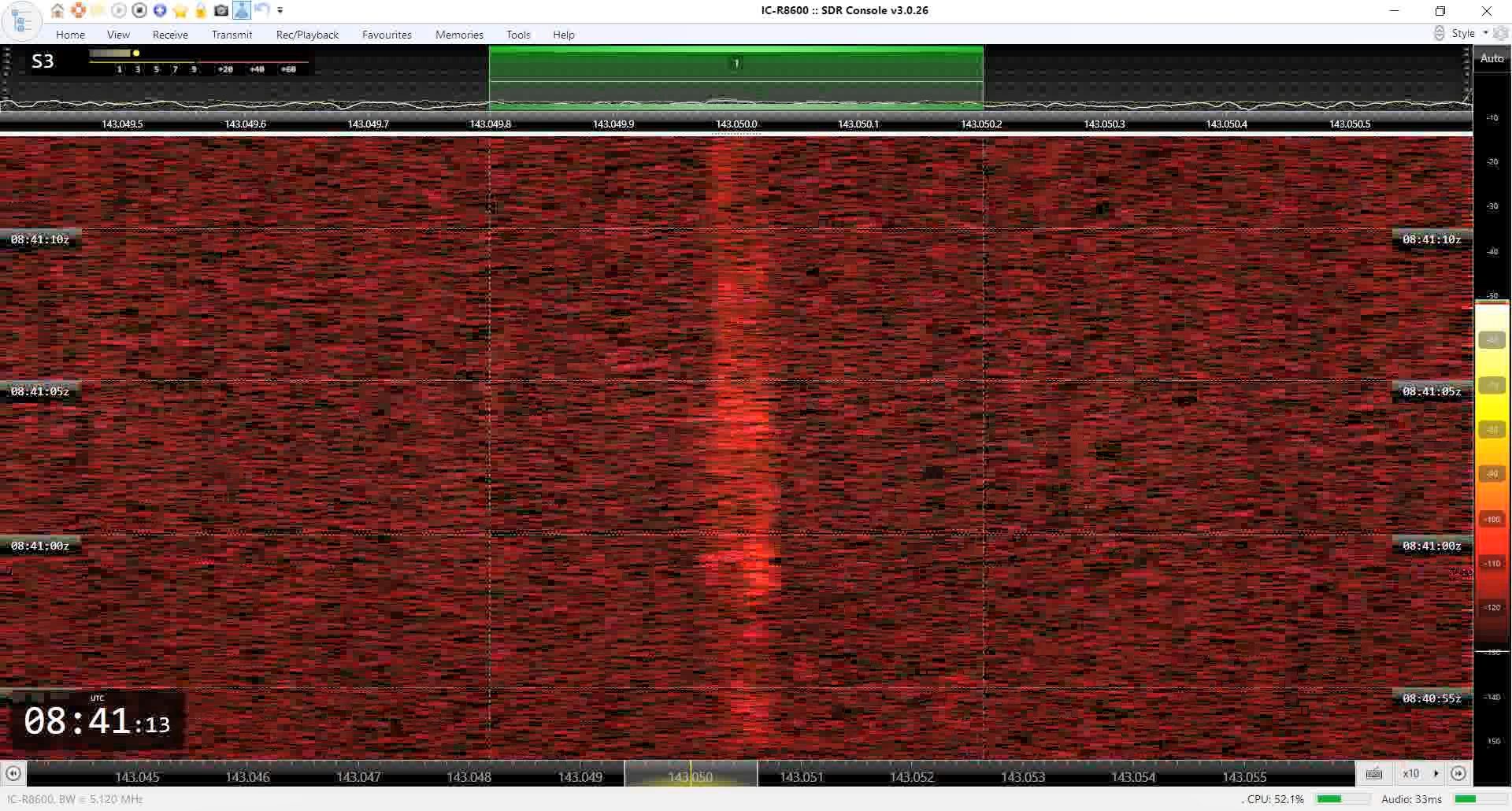
Task: Click the camera screenshot icon
Action: (x=221, y=10)
